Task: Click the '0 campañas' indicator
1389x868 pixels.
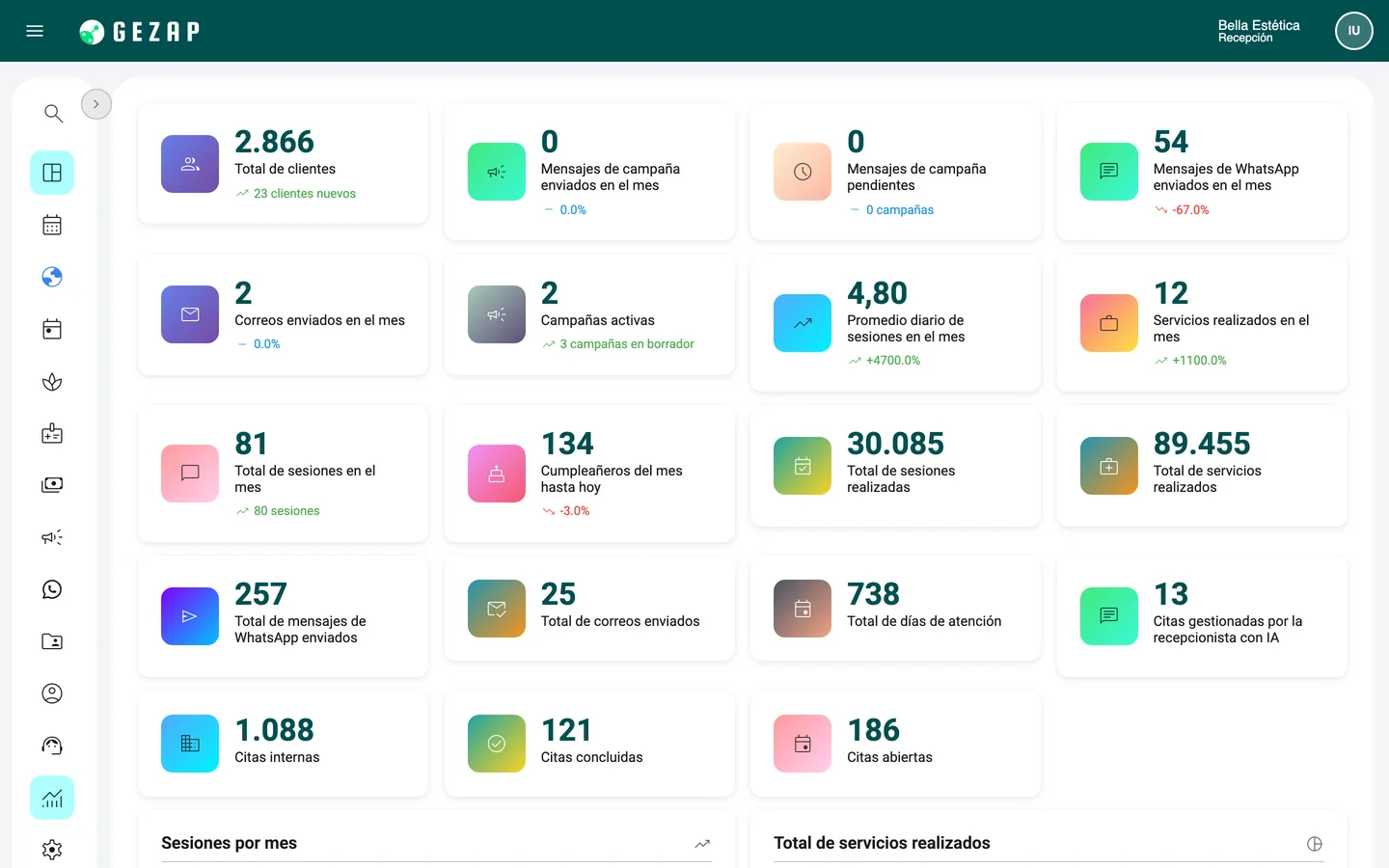Action: point(900,210)
